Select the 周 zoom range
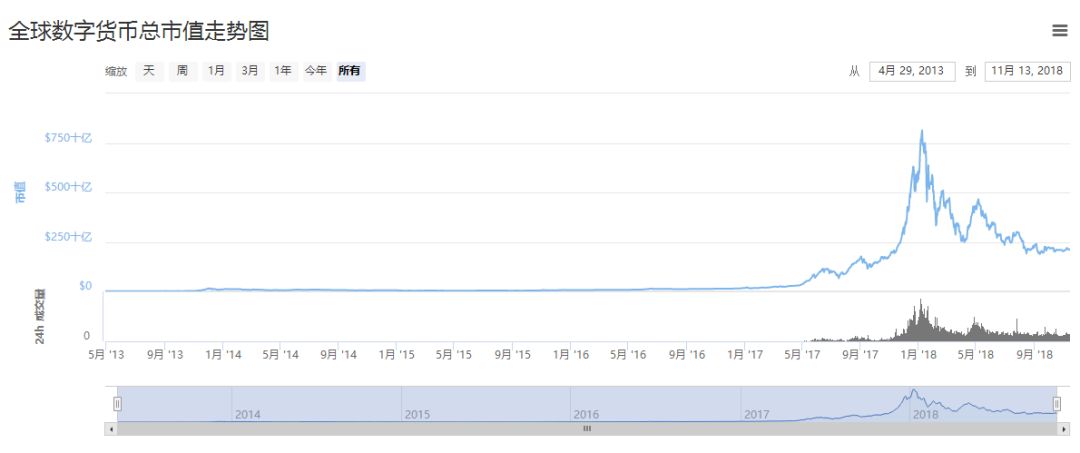1080x453 pixels. point(182,71)
